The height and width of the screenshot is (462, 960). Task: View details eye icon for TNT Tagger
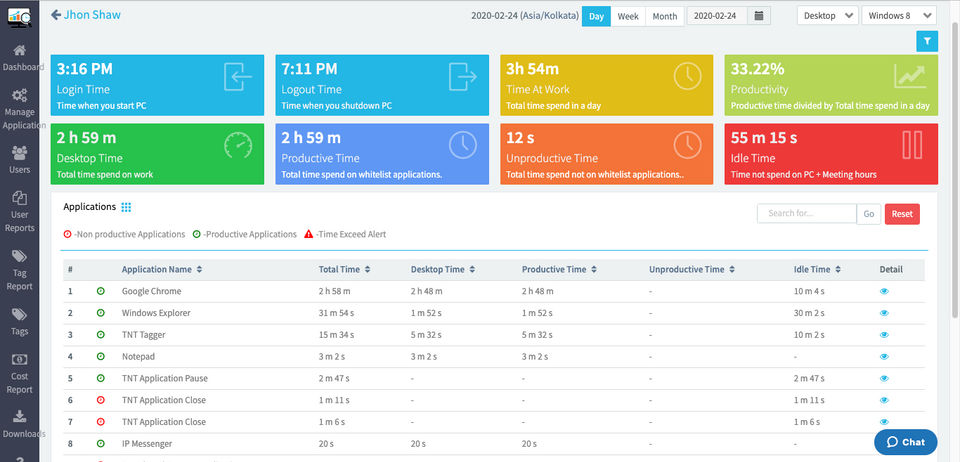(x=884, y=335)
